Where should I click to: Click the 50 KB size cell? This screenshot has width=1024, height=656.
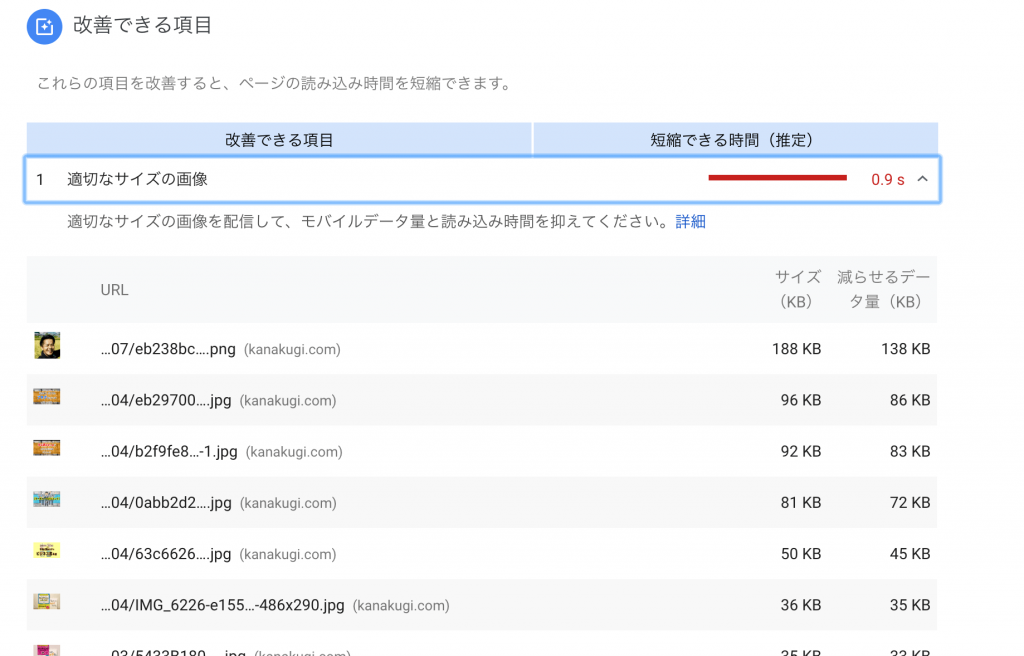pos(801,554)
